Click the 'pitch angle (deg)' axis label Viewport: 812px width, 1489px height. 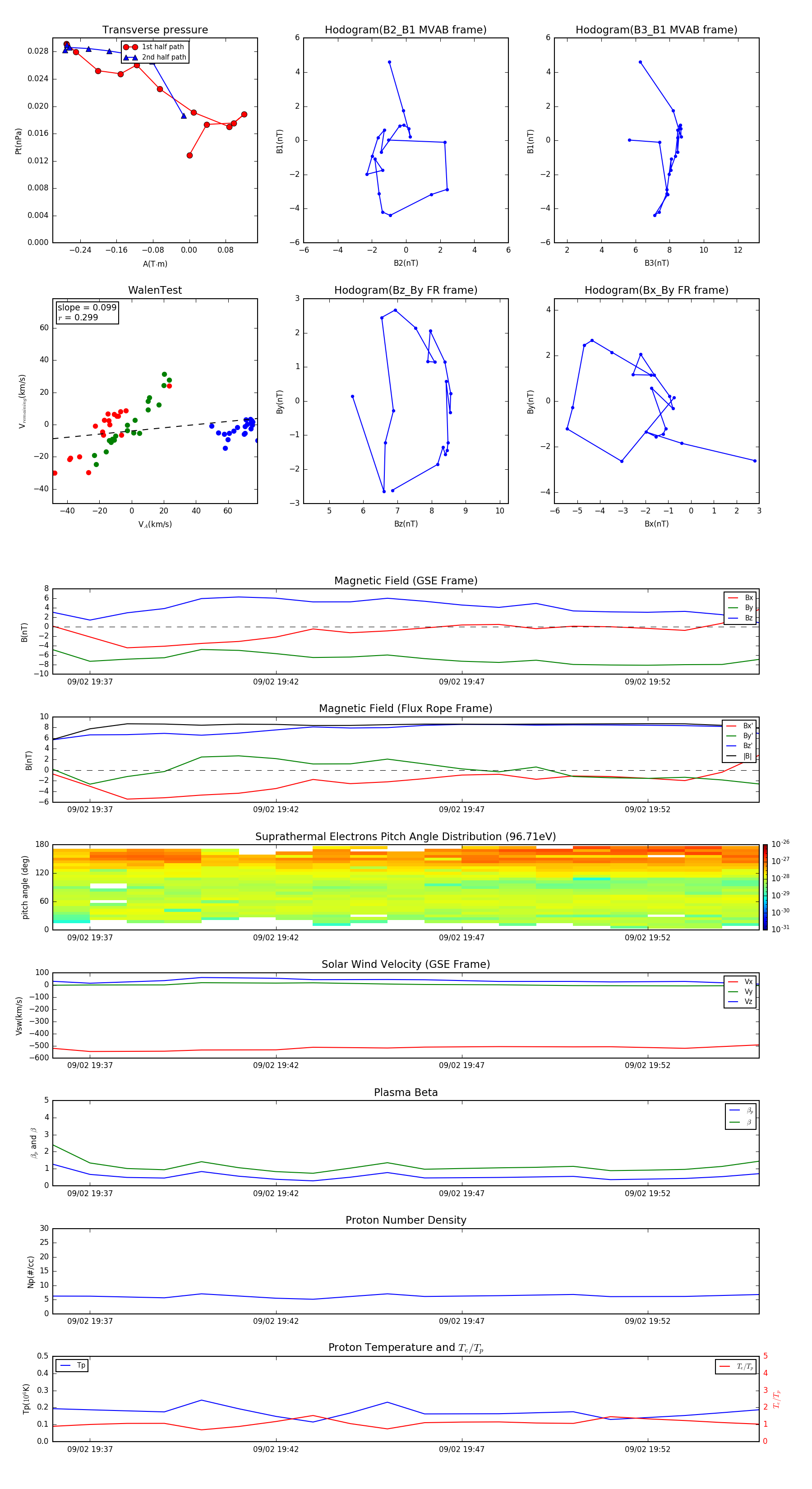tap(25, 887)
